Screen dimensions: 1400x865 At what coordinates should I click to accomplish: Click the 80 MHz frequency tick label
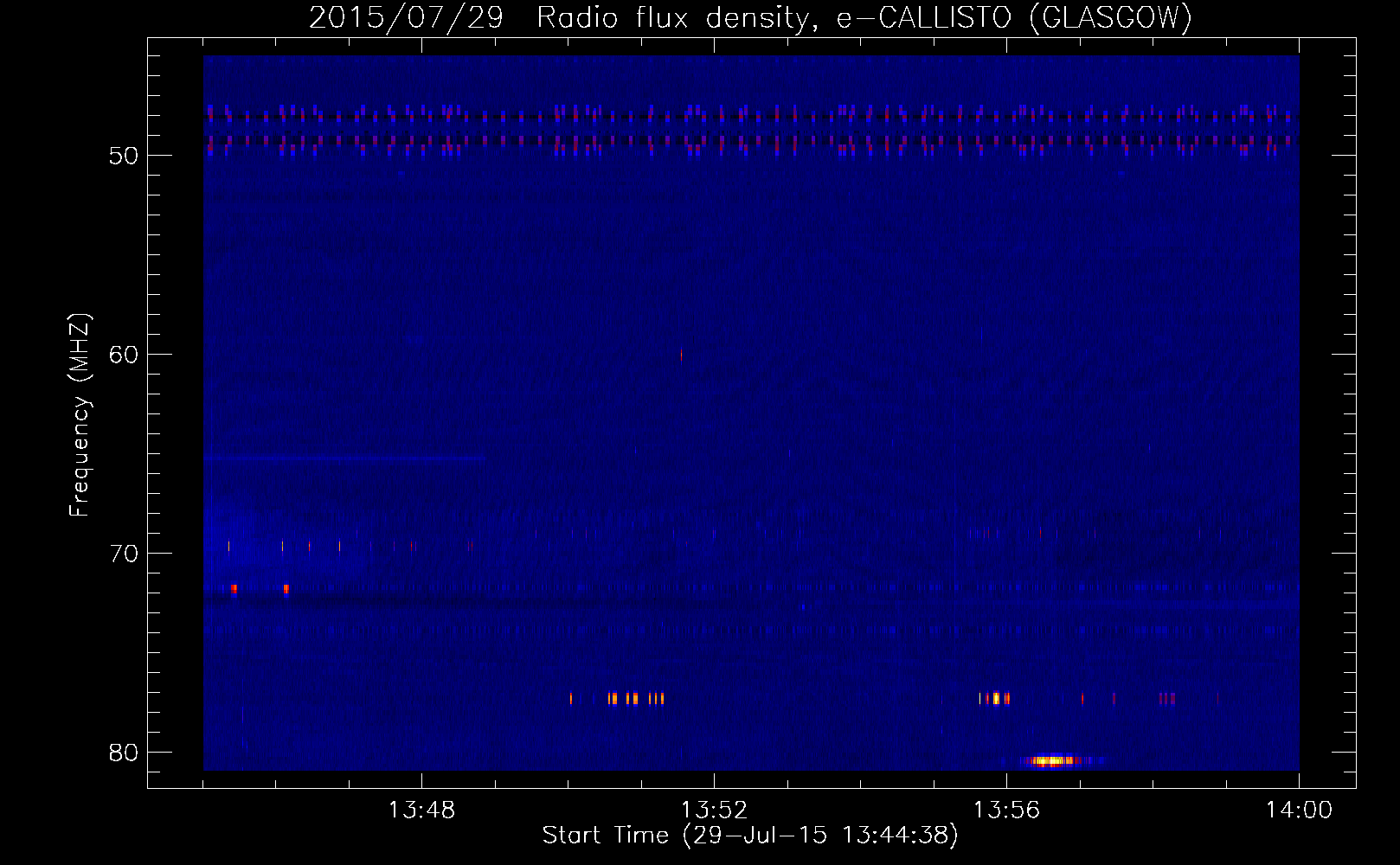pyautogui.click(x=124, y=753)
